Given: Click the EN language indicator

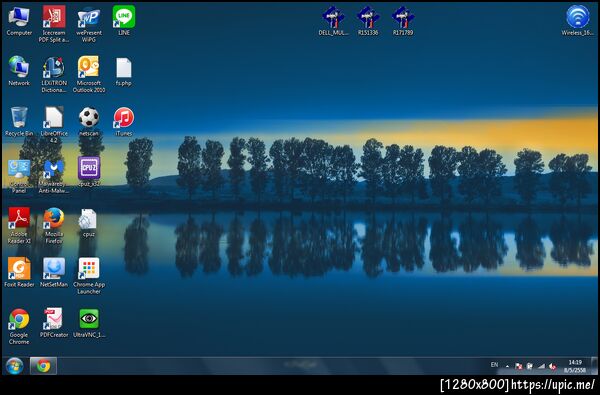Looking at the screenshot, I should (494, 365).
